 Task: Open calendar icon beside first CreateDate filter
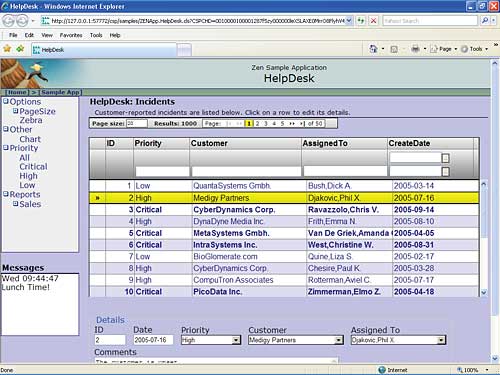pos(445,158)
